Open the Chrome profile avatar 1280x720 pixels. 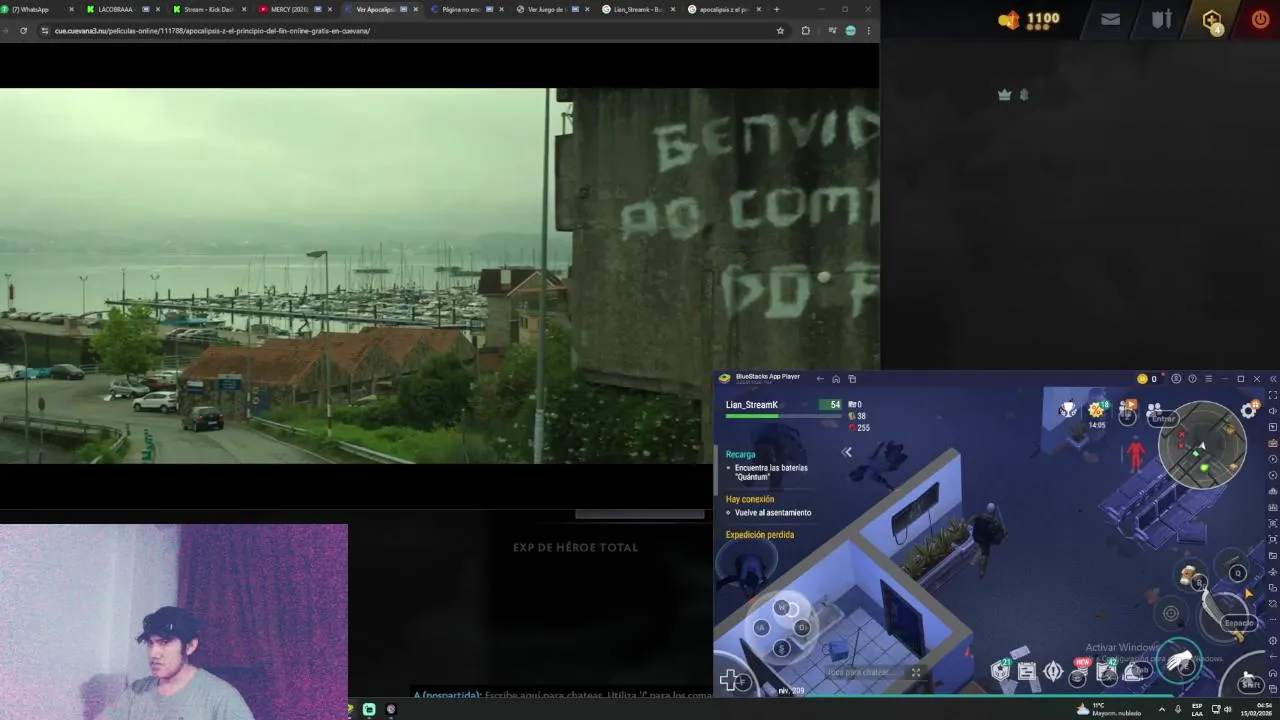click(x=850, y=31)
